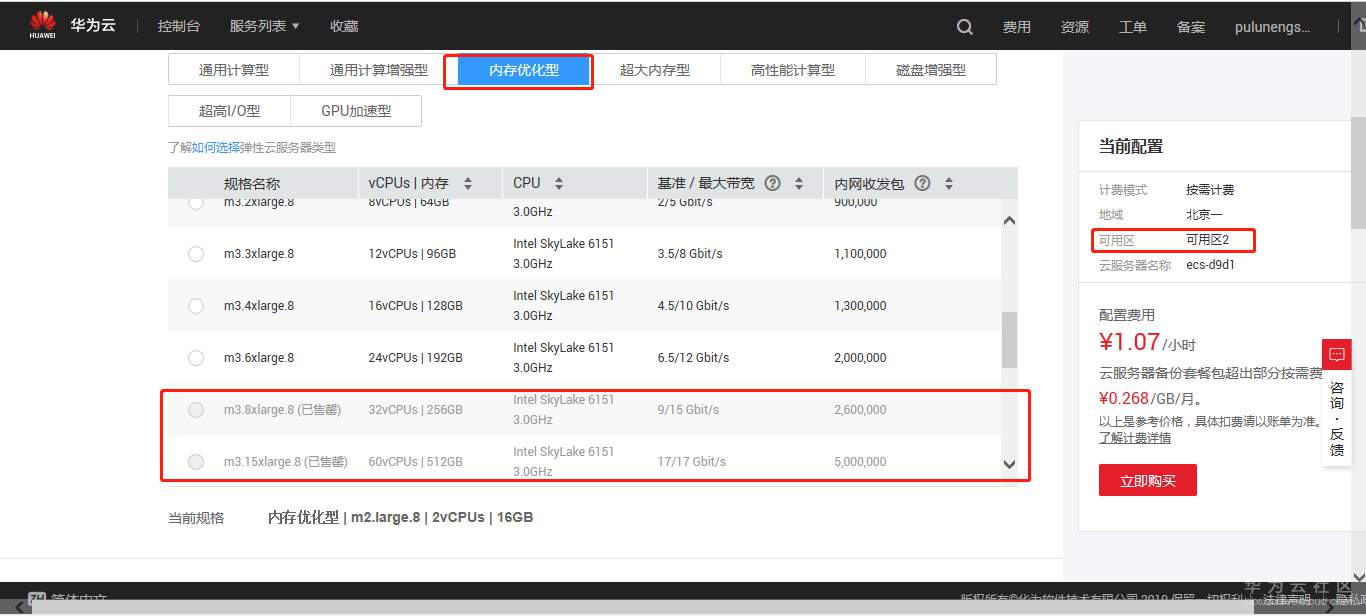Sort by CPU column arrows
The height and width of the screenshot is (616, 1366).
(558, 184)
